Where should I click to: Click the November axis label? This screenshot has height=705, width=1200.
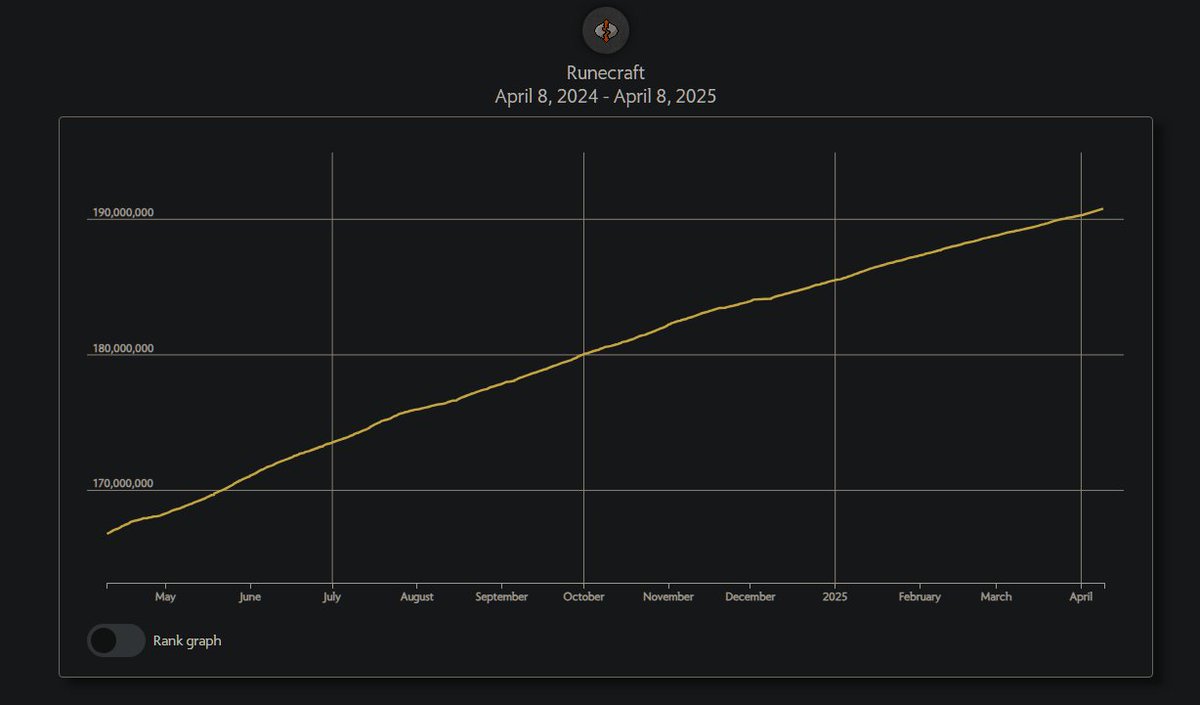pyautogui.click(x=668, y=597)
